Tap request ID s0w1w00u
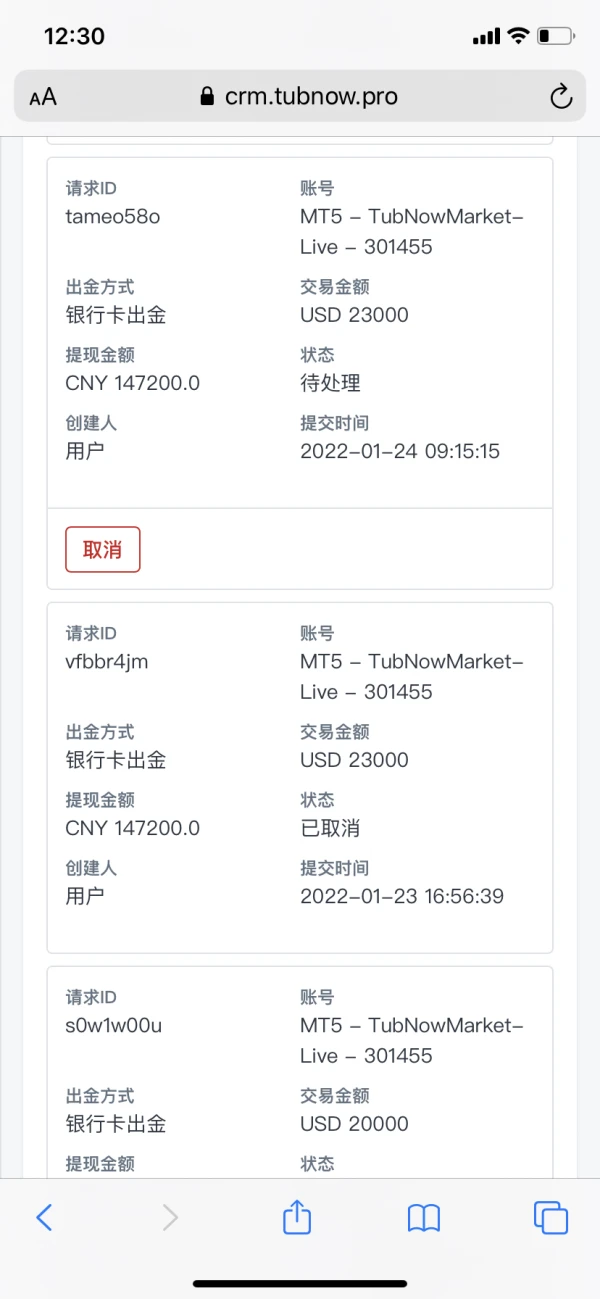Image resolution: width=600 pixels, height=1299 pixels. [113, 1026]
